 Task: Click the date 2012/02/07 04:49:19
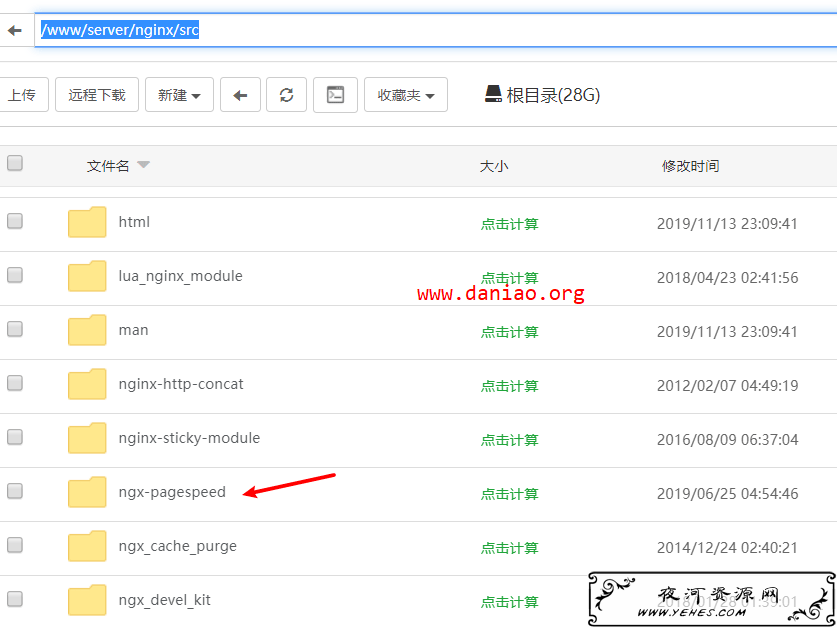click(728, 386)
